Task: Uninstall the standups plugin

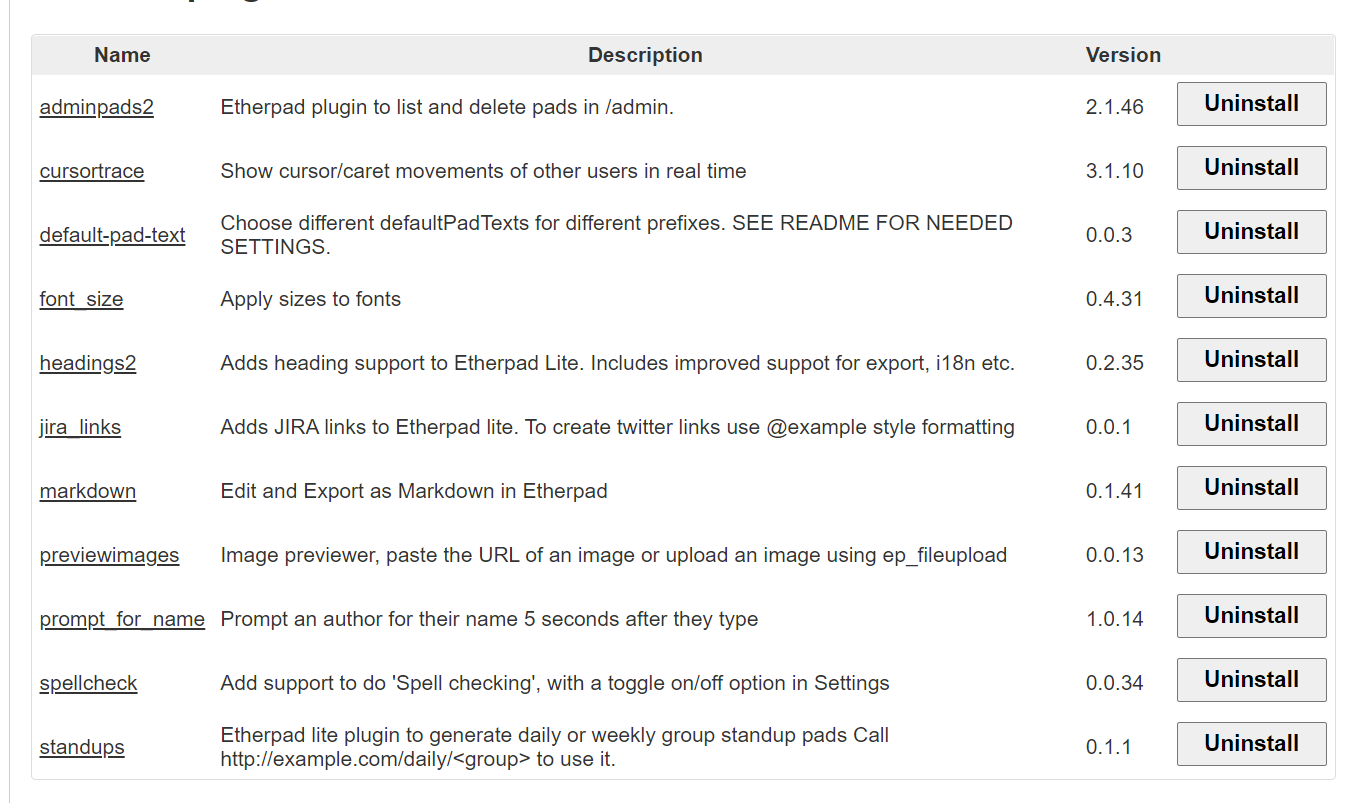Action: point(1251,743)
